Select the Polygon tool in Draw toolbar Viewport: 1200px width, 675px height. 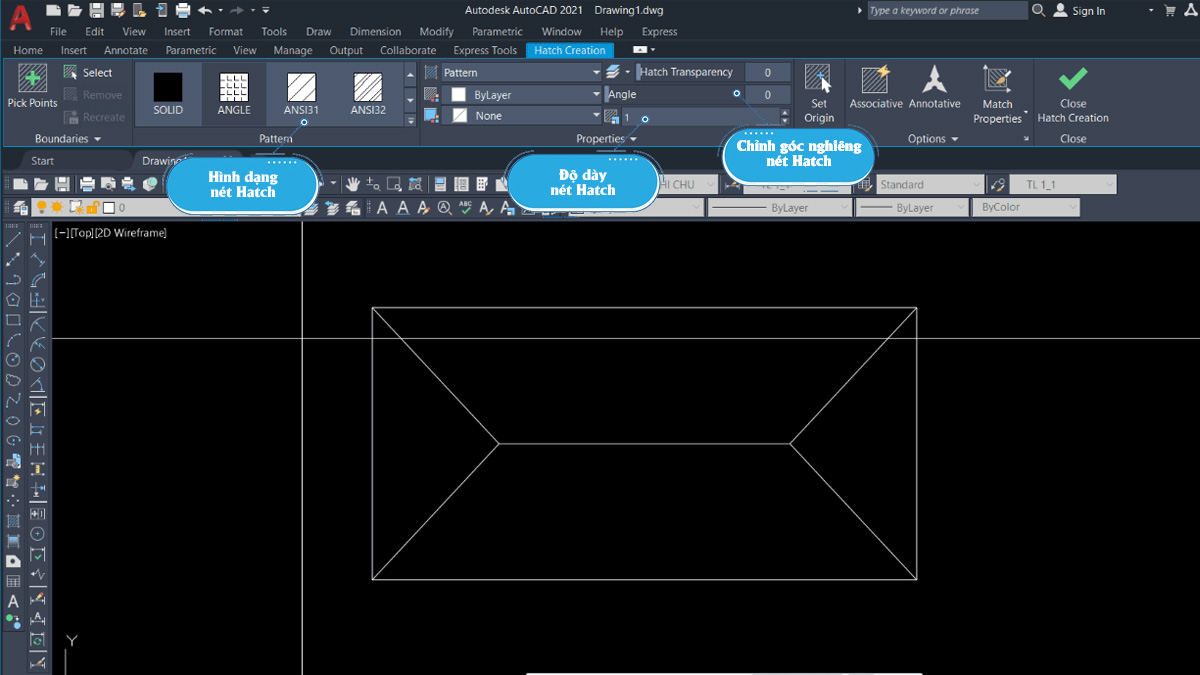13,299
